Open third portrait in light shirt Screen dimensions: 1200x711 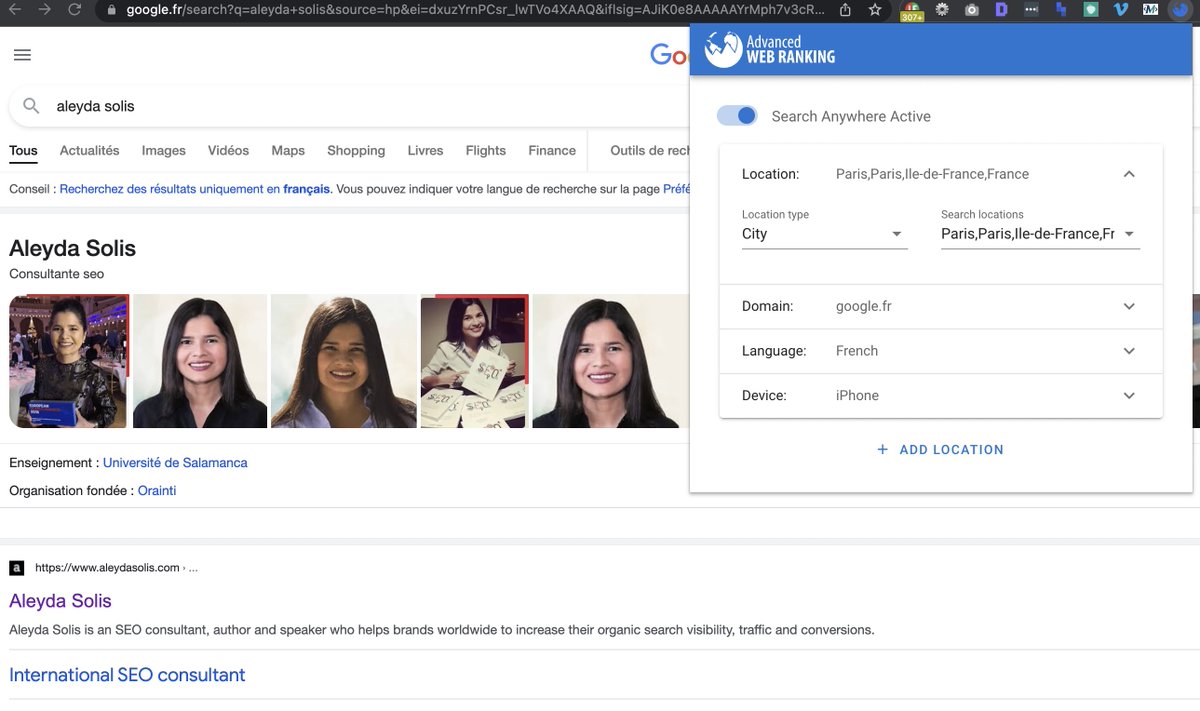point(344,361)
